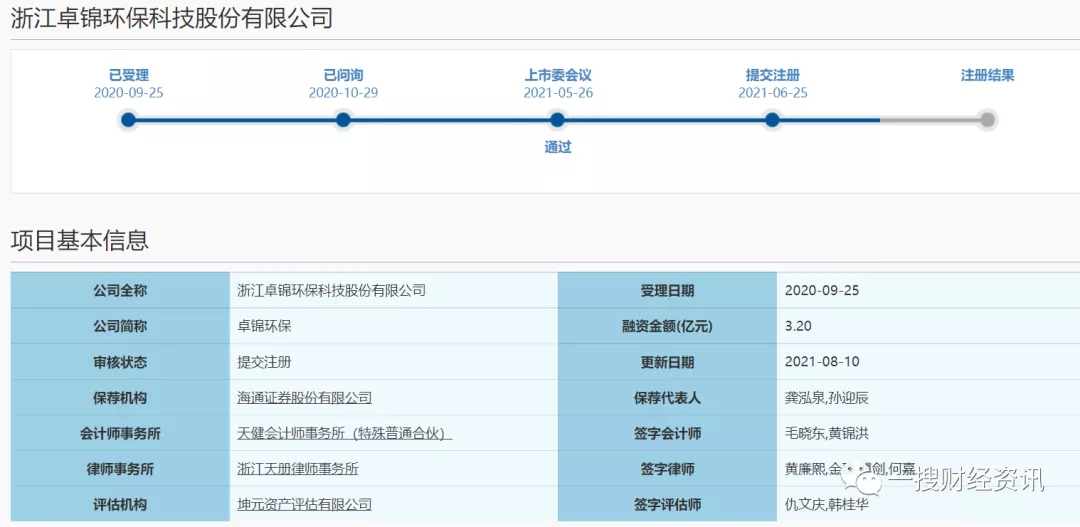Click the financing amount value 3.20
The image size is (1080, 527).
(796, 327)
